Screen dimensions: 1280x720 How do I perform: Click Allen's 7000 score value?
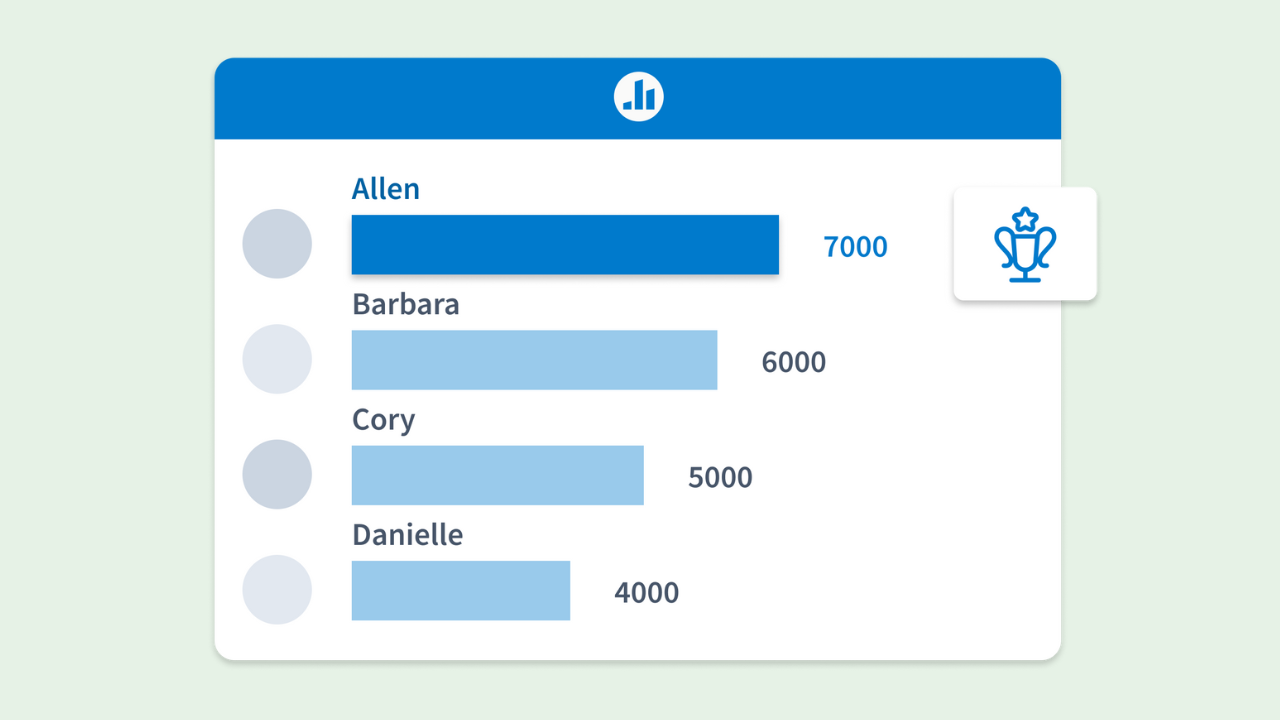(855, 246)
